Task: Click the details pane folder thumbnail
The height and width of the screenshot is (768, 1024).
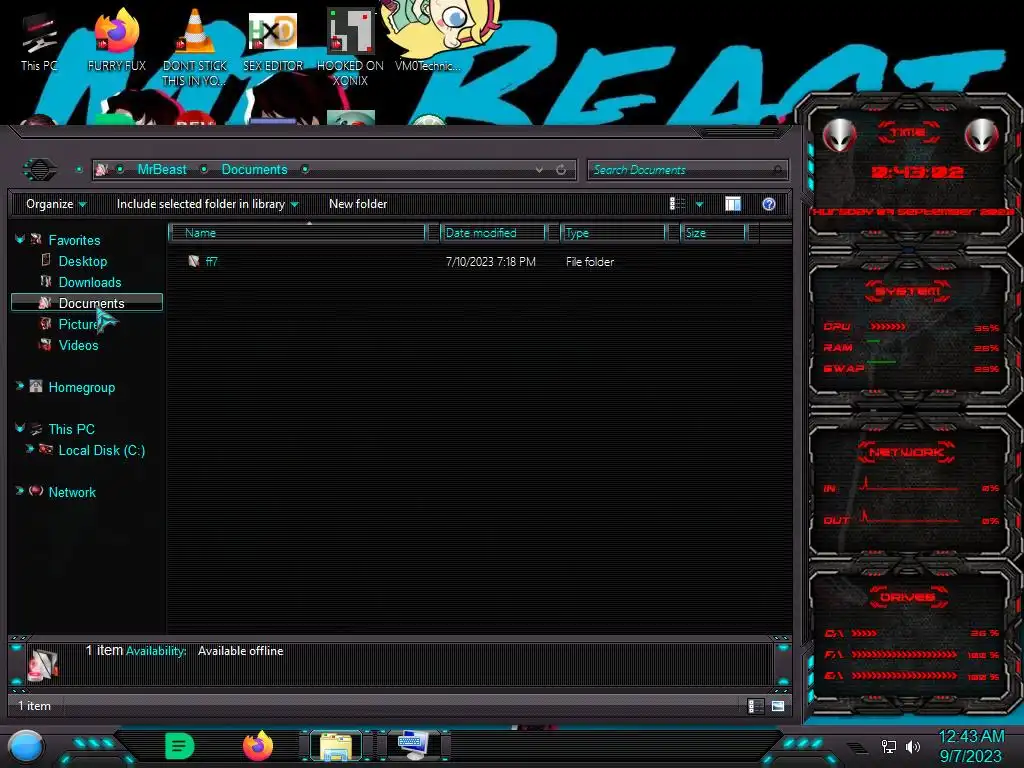Action: pyautogui.click(x=43, y=664)
